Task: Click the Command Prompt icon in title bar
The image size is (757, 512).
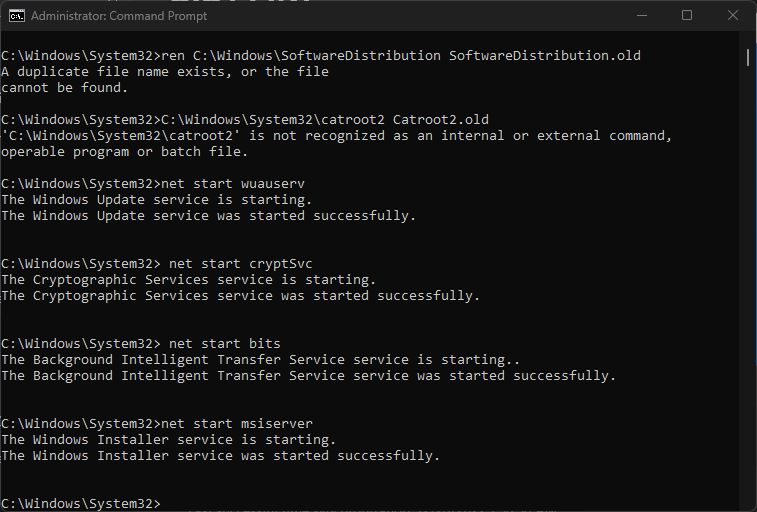Action: pyautogui.click(x=15, y=16)
